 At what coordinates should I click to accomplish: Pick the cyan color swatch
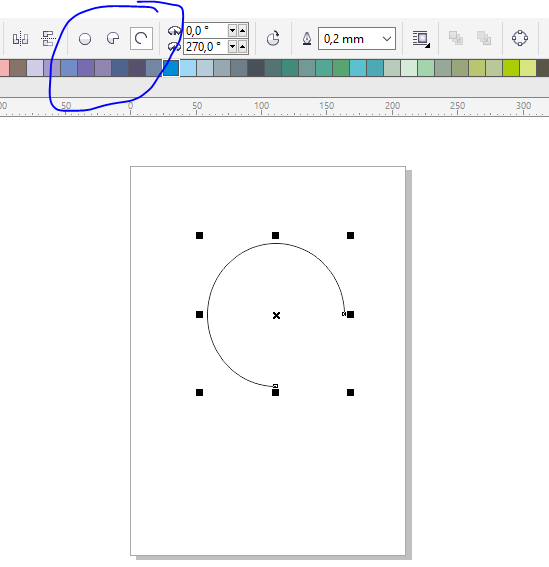click(x=358, y=68)
